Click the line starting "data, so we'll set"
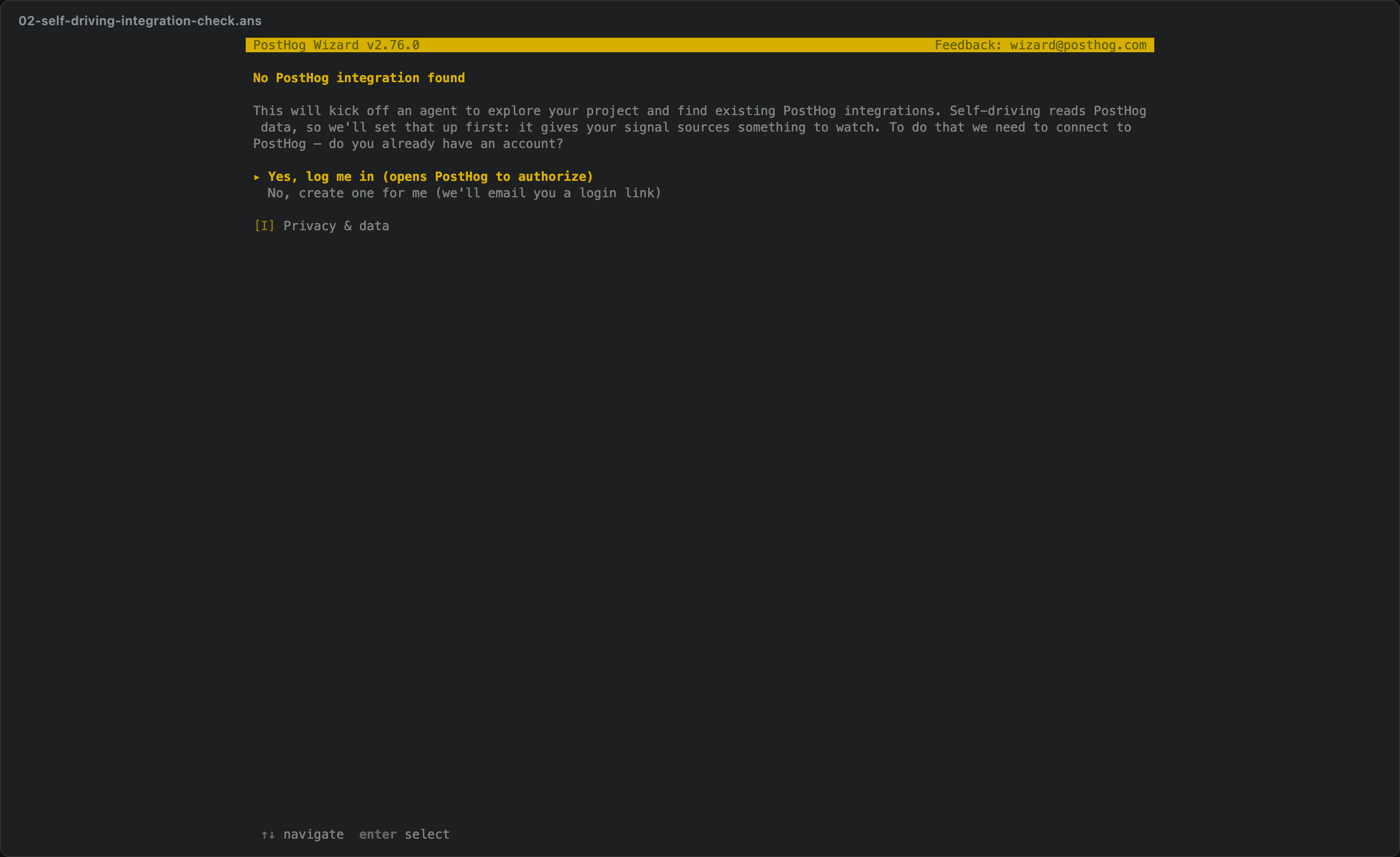This screenshot has width=1400, height=857. (696, 127)
